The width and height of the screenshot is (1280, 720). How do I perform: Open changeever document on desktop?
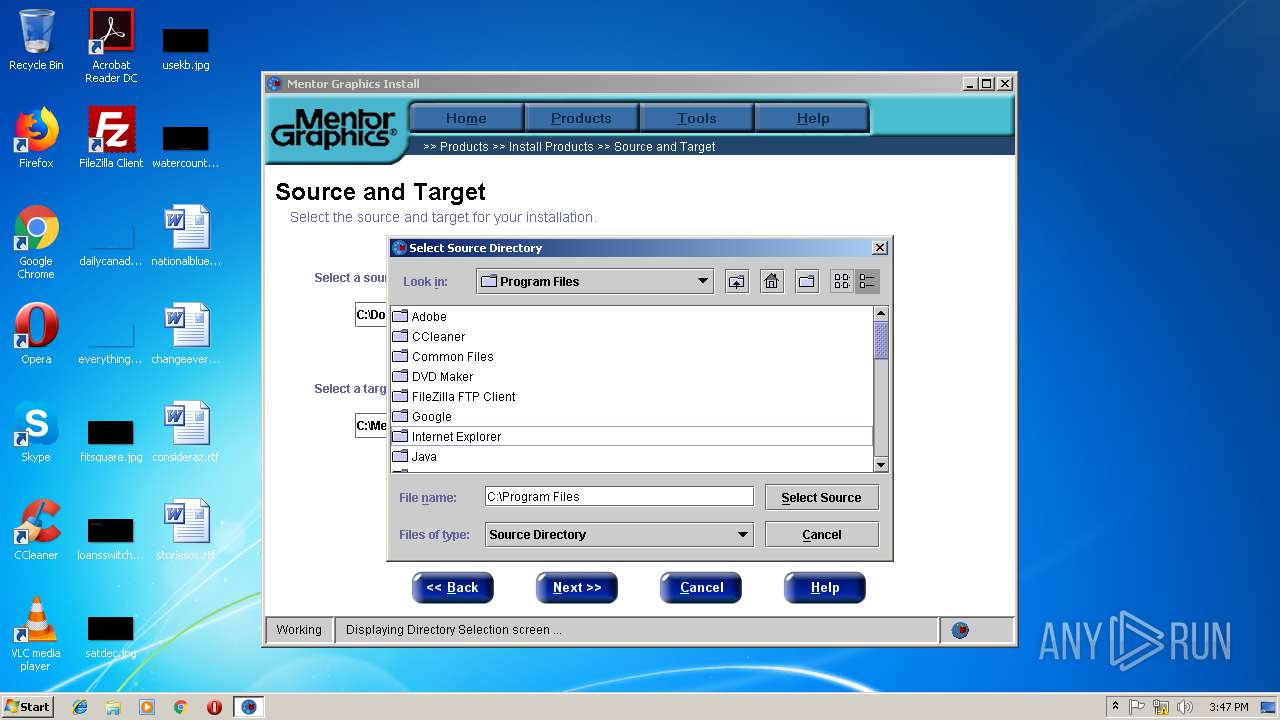(x=186, y=334)
